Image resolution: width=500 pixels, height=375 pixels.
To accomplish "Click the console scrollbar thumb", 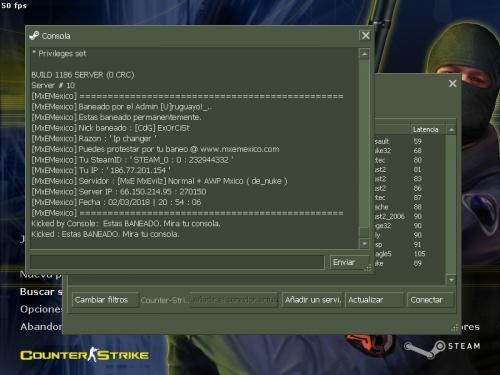I will [364, 233].
